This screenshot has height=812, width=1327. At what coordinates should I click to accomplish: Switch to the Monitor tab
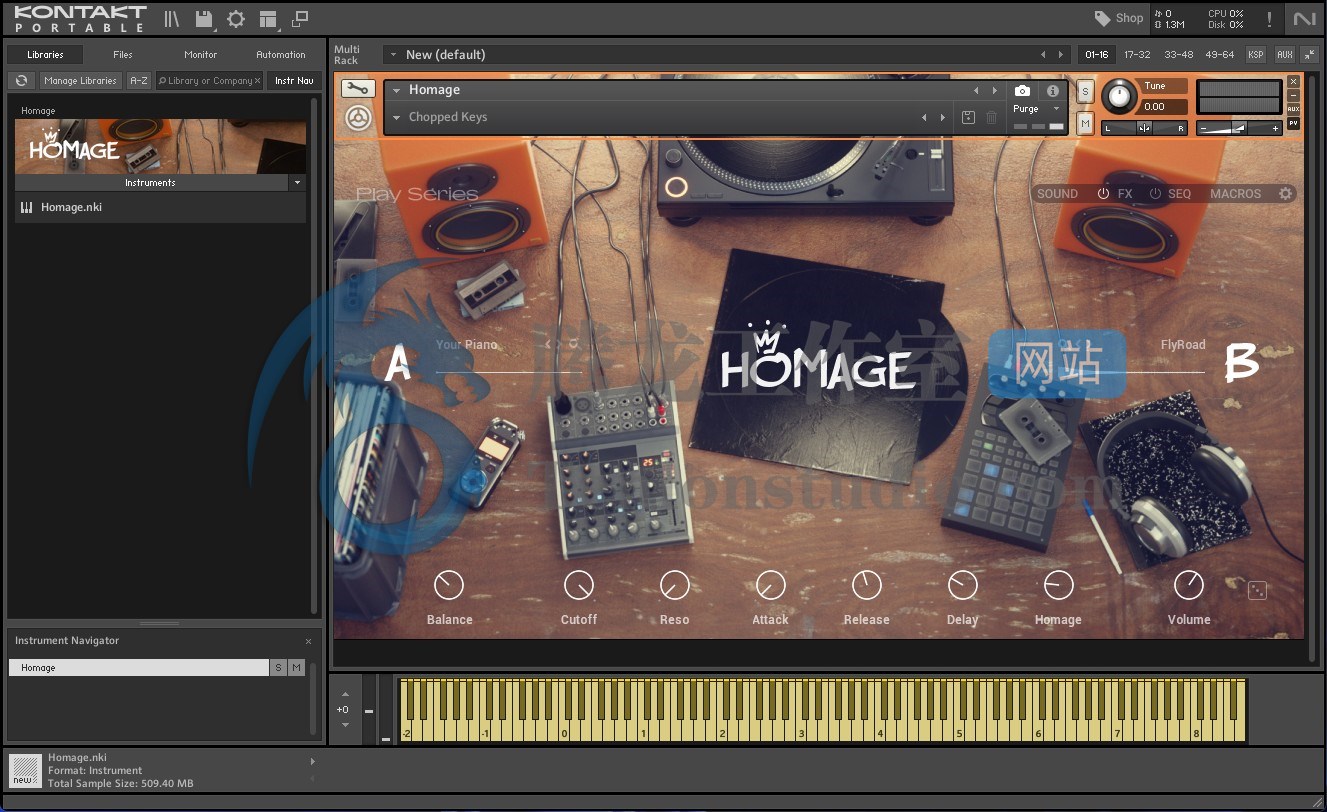click(201, 55)
